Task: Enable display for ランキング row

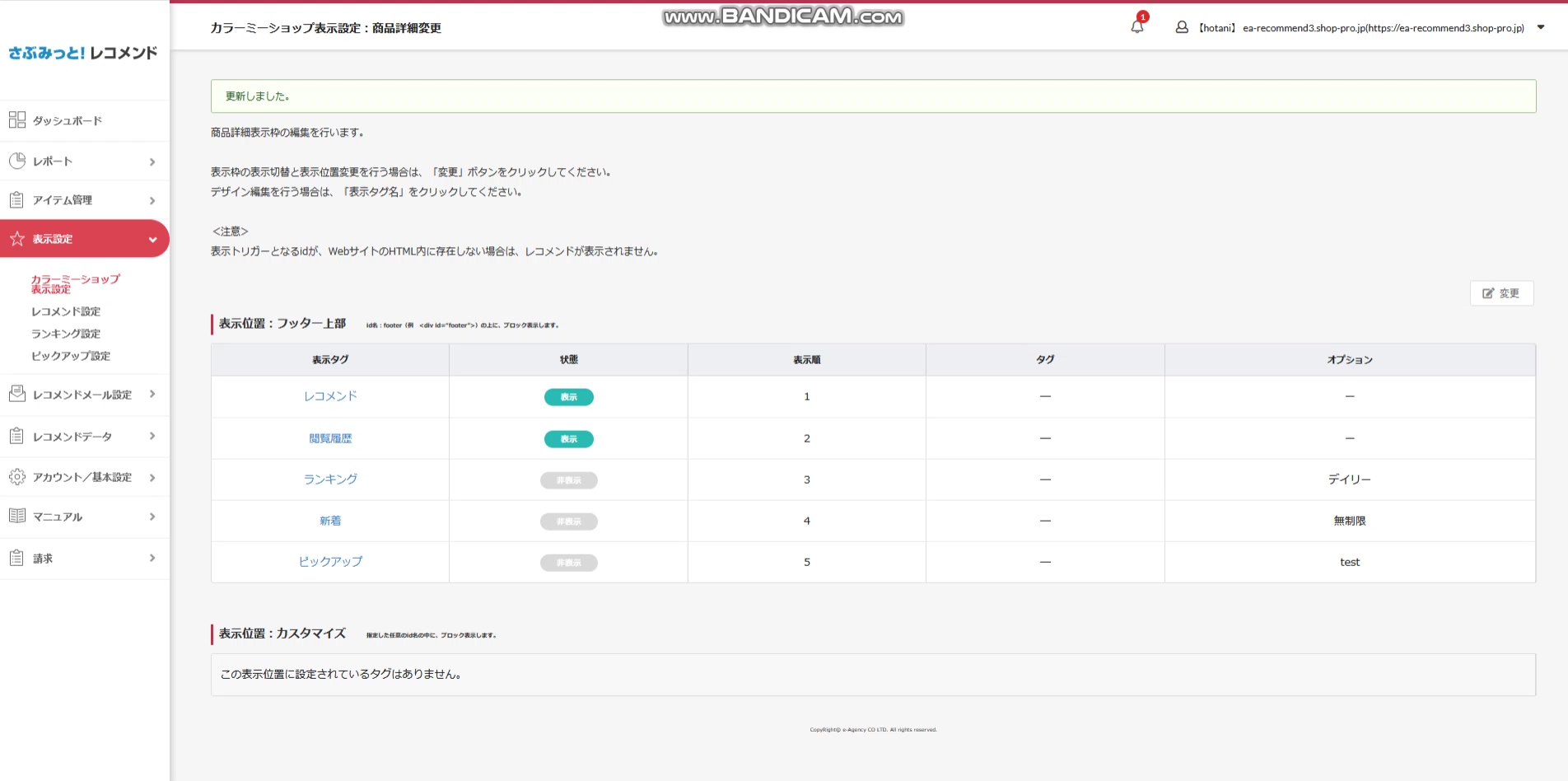Action: tap(568, 479)
